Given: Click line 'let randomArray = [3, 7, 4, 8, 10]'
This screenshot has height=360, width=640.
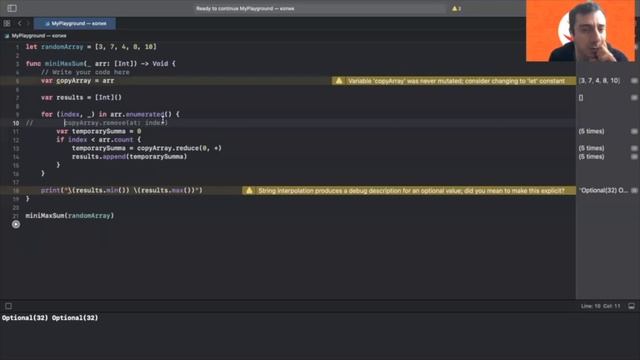Looking at the screenshot, I should (91, 47).
